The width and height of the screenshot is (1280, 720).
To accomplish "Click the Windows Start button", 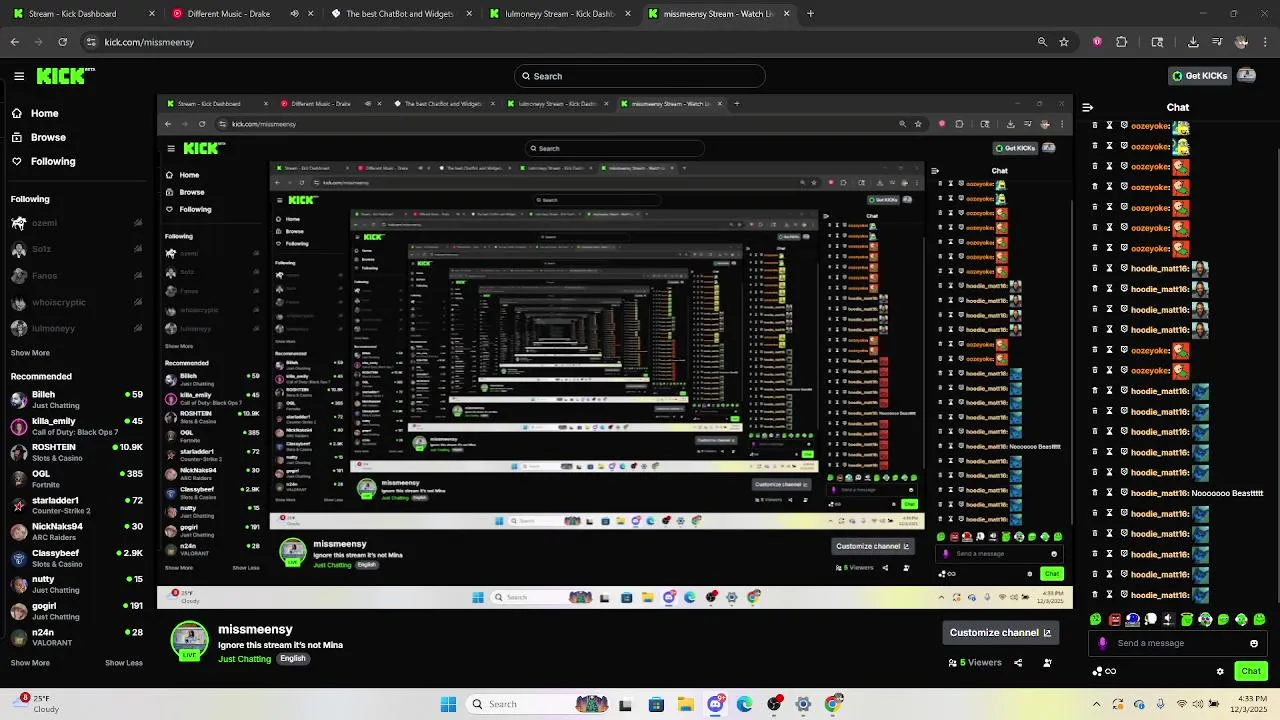I will point(449,704).
